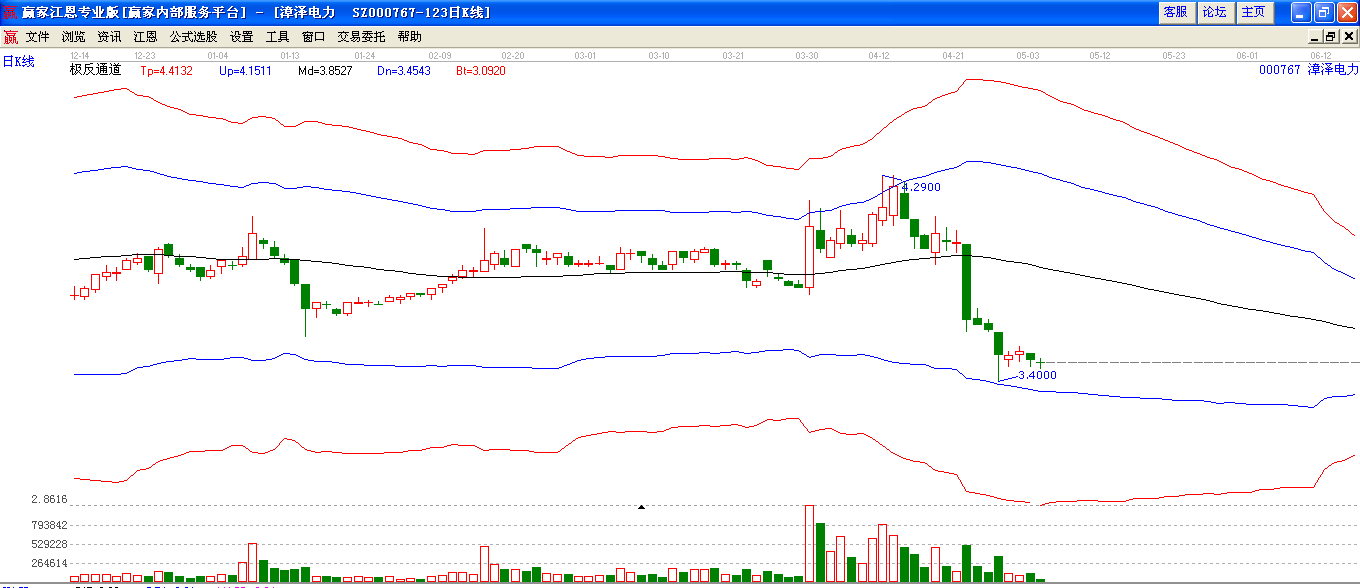Image resolution: width=1360 pixels, height=588 pixels.
Task: Open the 工具 menu
Action: pyautogui.click(x=278, y=37)
